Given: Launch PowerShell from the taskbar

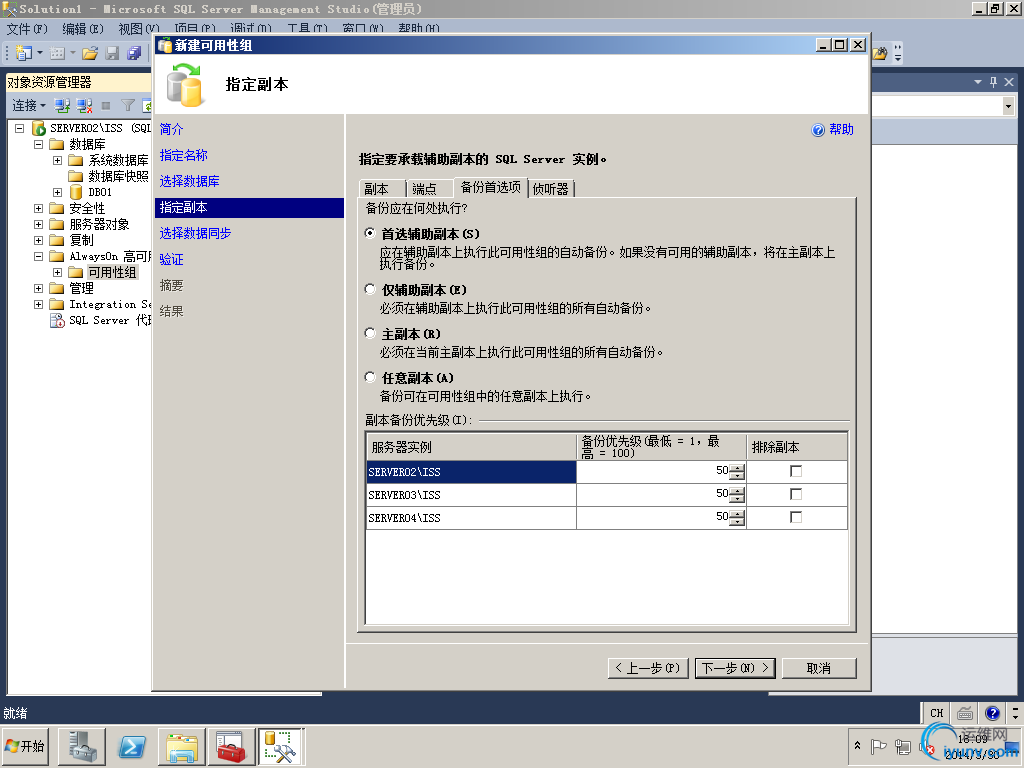Looking at the screenshot, I should point(129,746).
